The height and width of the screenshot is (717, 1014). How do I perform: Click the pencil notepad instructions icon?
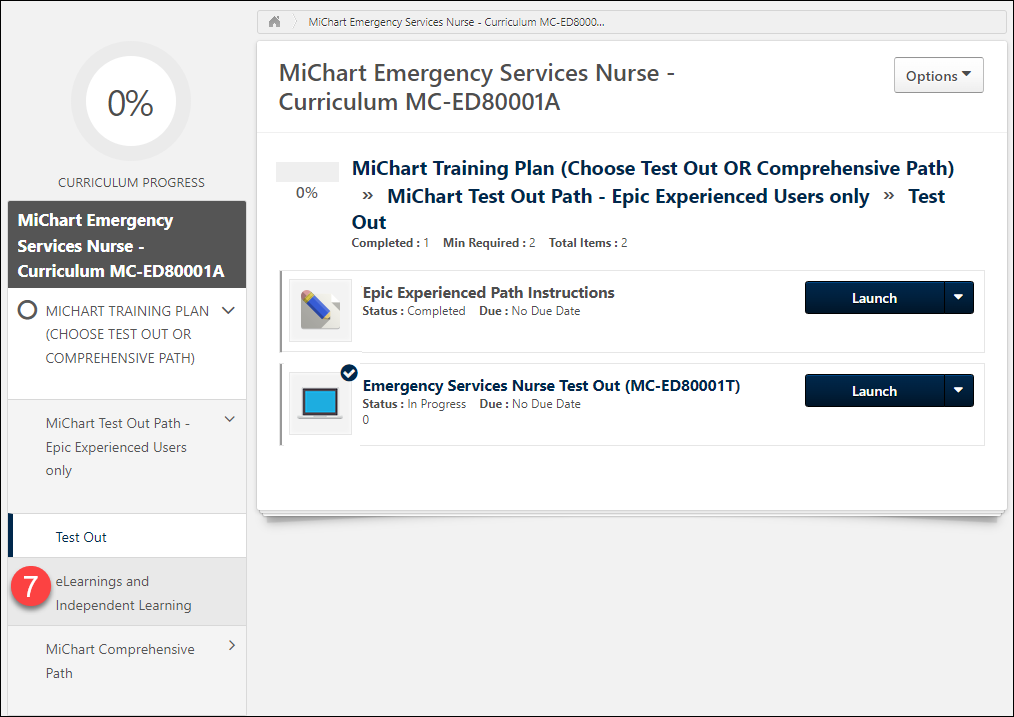pos(320,311)
